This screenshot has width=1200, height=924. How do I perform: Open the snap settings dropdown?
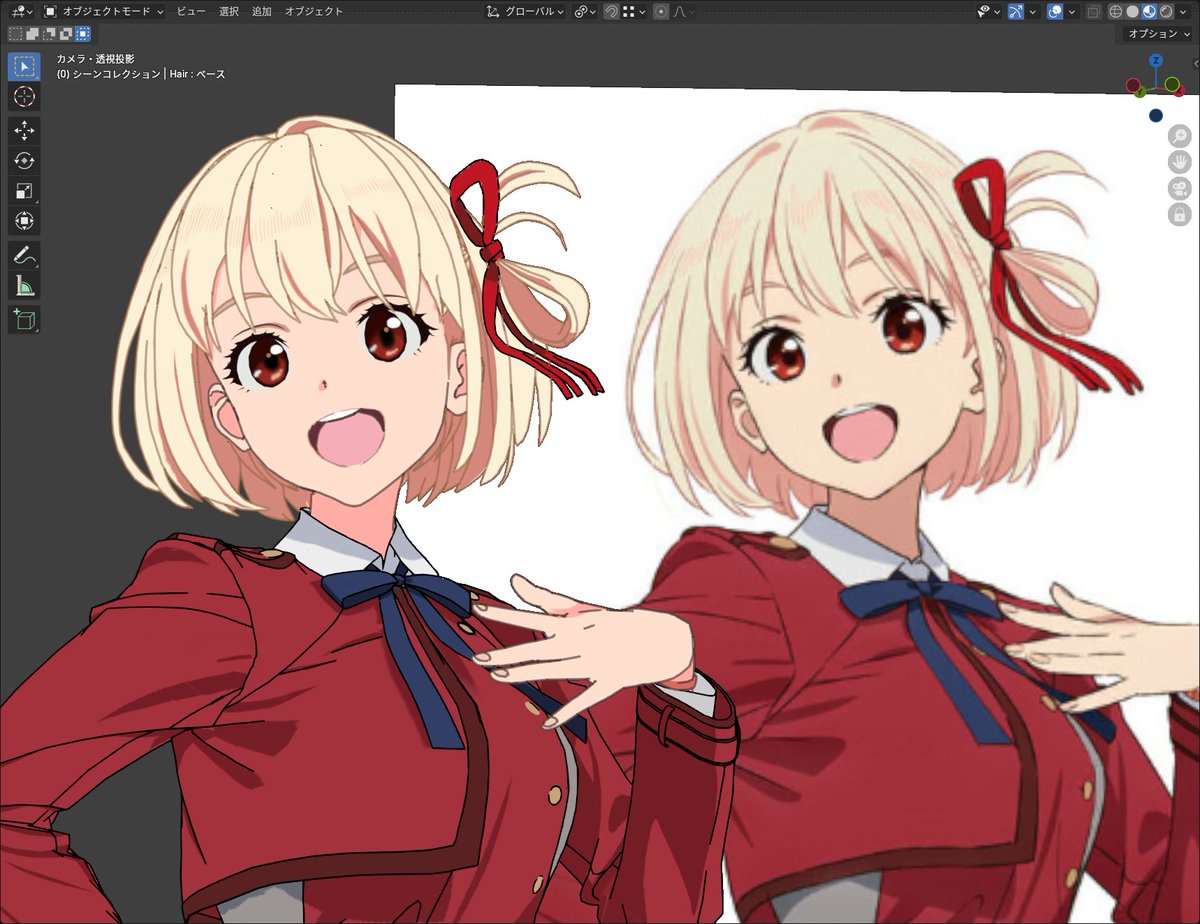pyautogui.click(x=633, y=11)
